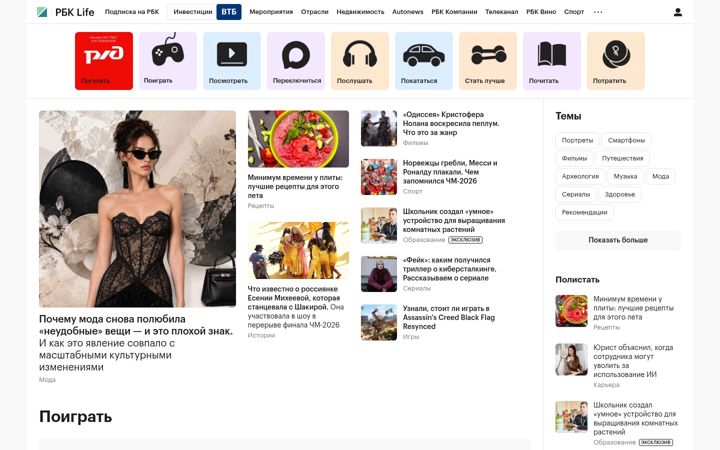Open Норвежцы гребли, Месси и Роналду article
The image size is (720, 450).
point(450,172)
